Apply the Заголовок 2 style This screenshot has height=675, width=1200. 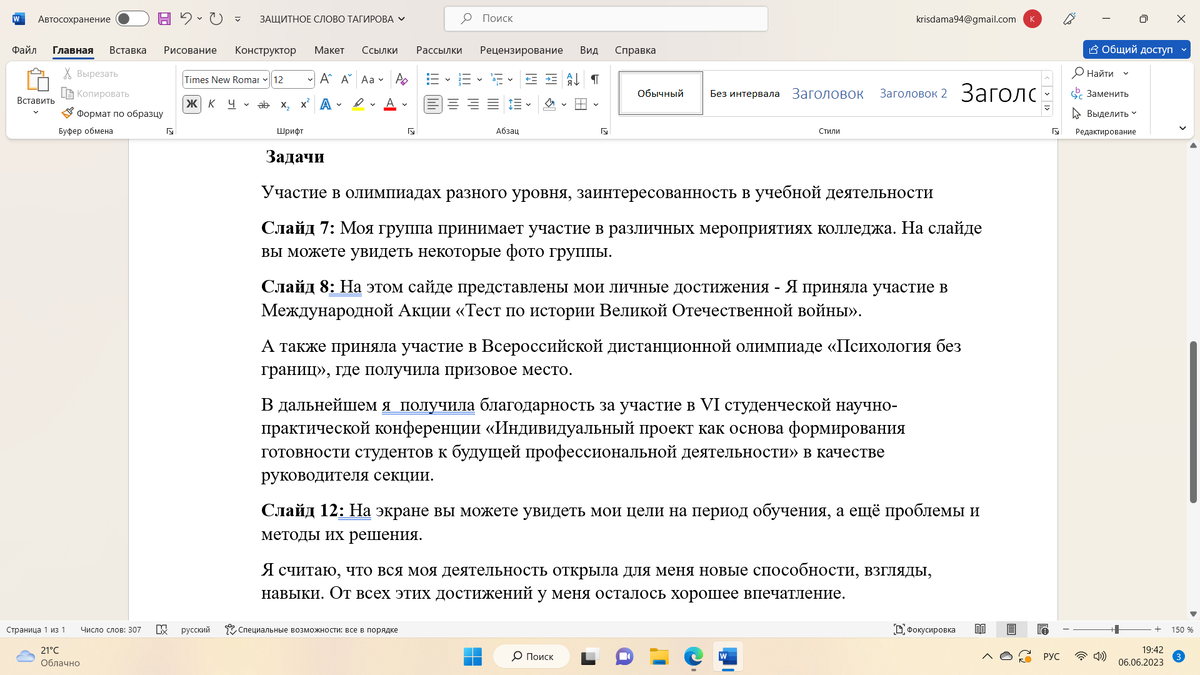pos(914,93)
